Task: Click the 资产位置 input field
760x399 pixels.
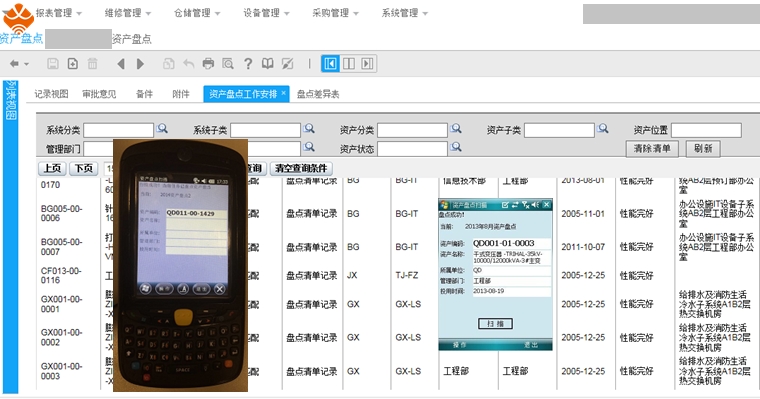Action: pos(706,130)
